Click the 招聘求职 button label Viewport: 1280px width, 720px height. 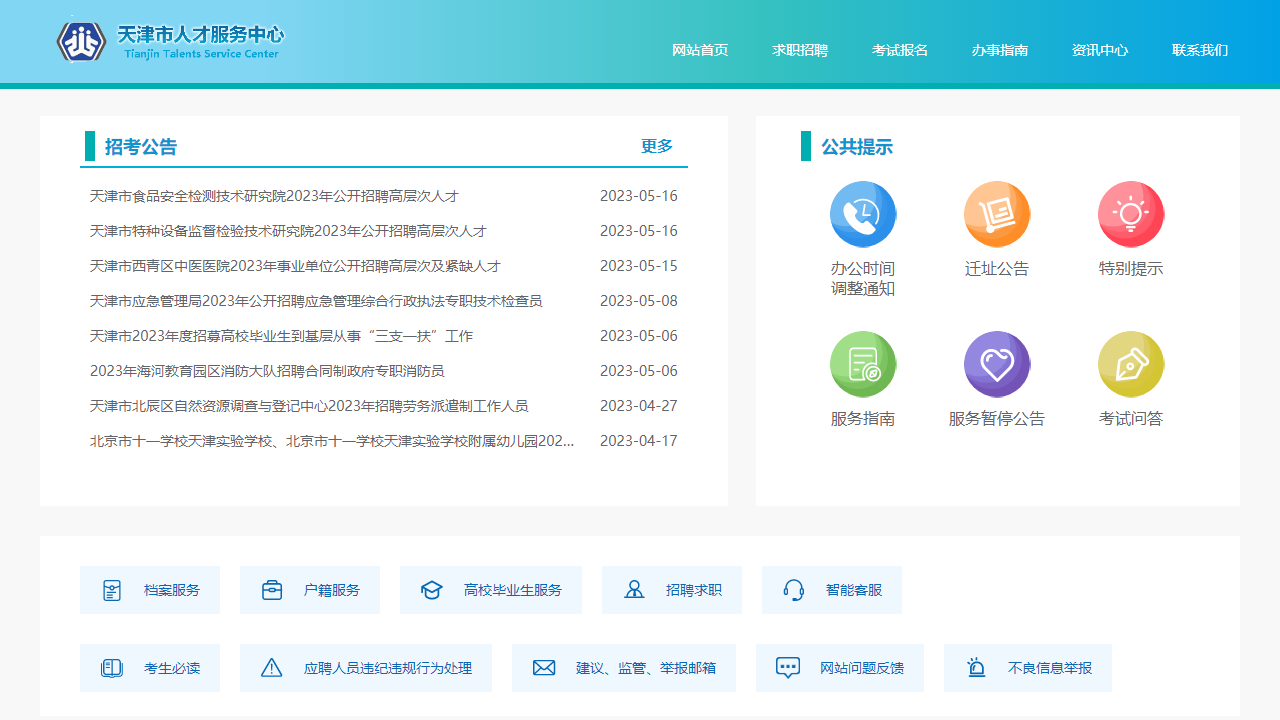click(694, 590)
